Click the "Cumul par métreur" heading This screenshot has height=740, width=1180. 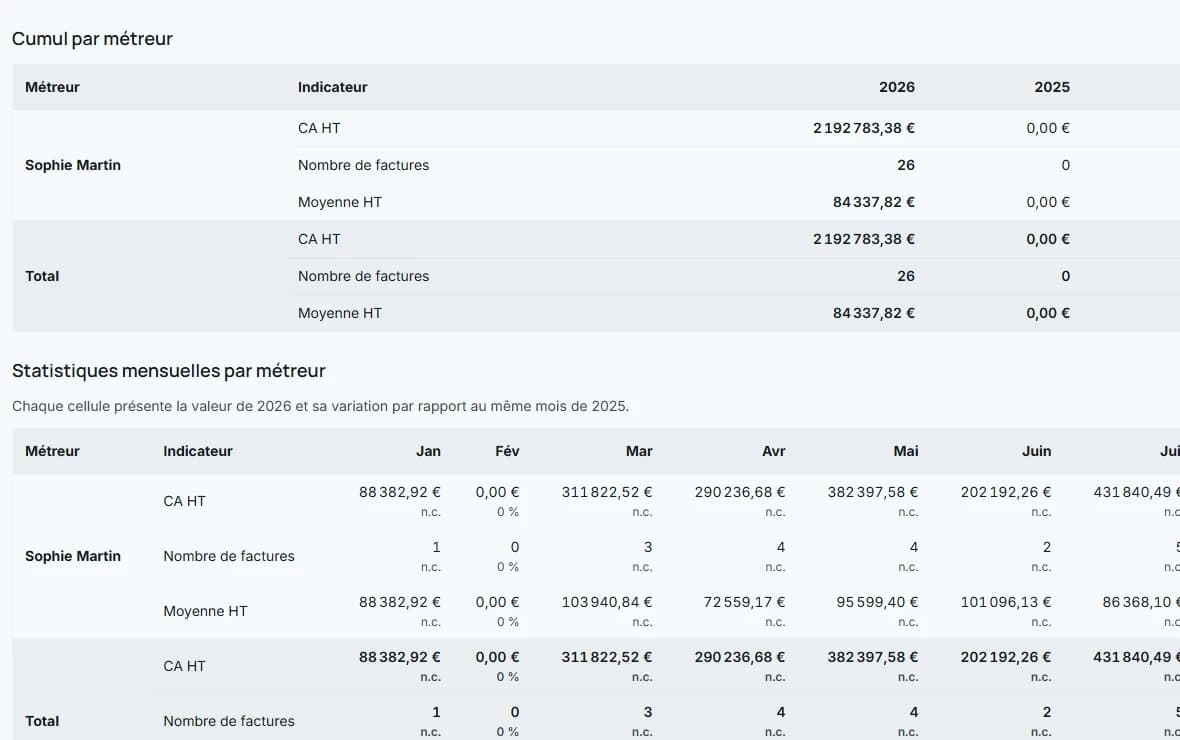click(93, 39)
